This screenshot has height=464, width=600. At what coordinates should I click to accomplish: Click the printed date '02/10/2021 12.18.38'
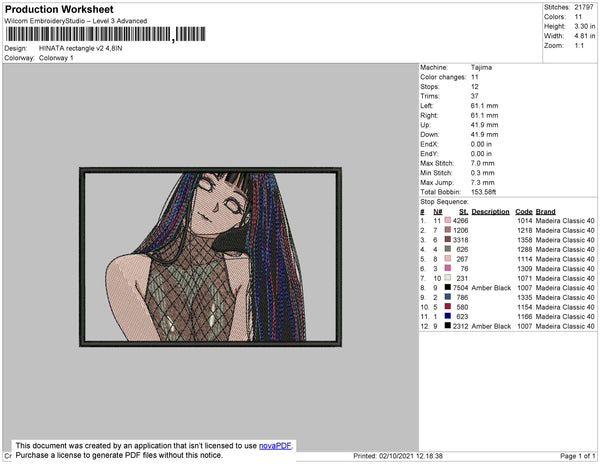pos(411,456)
